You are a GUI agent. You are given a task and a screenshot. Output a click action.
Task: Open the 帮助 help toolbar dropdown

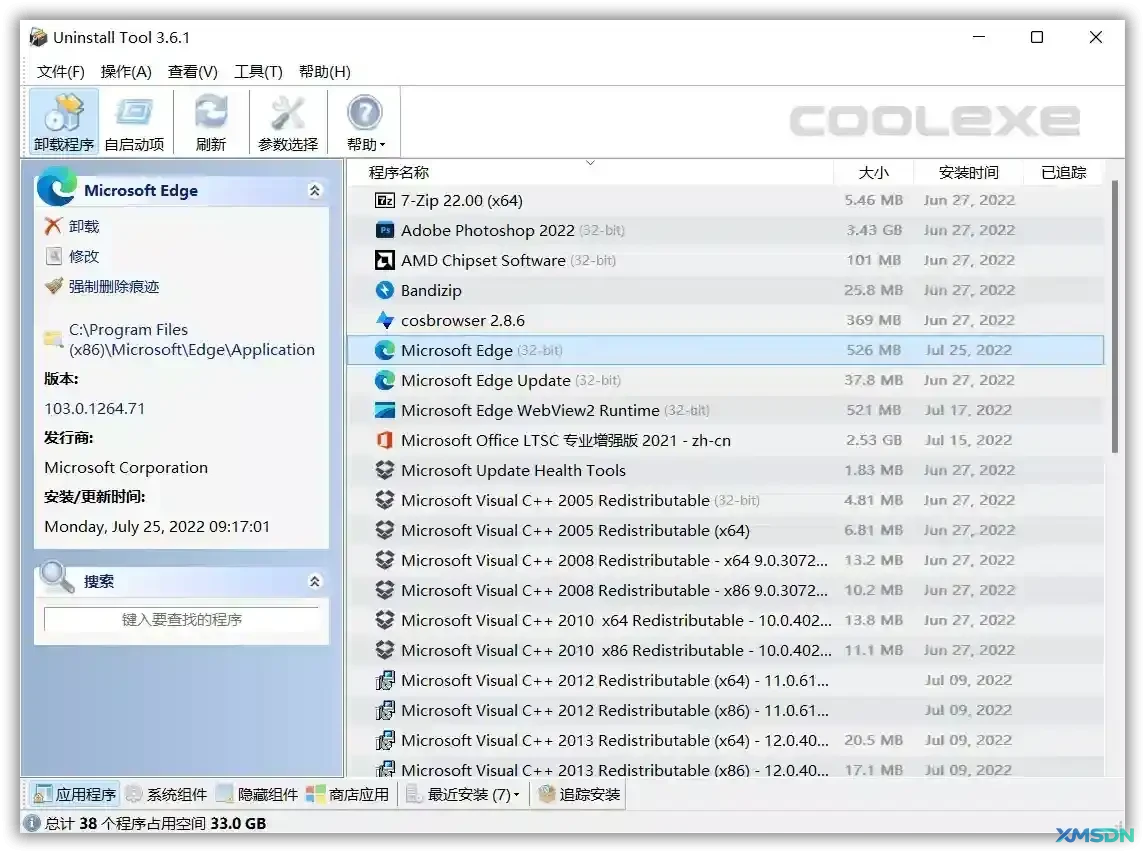click(x=365, y=122)
